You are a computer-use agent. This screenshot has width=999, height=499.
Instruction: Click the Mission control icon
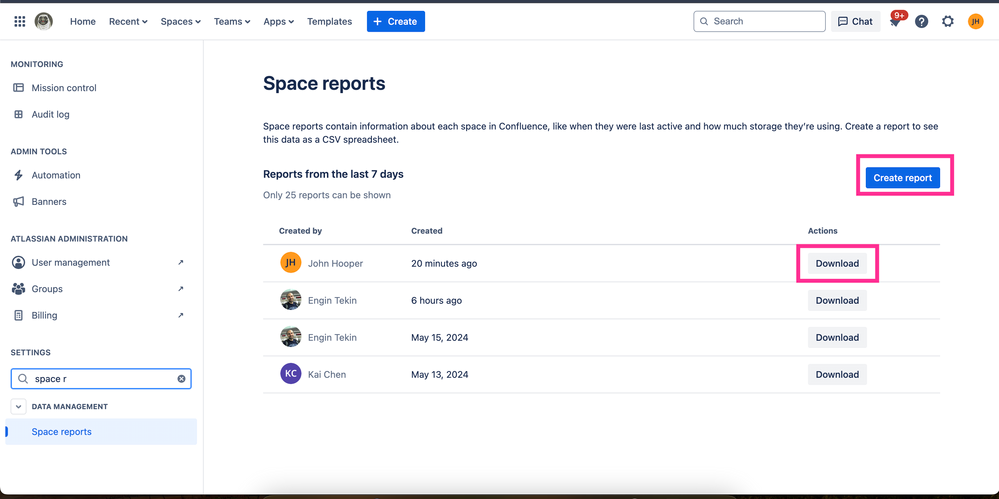point(18,88)
